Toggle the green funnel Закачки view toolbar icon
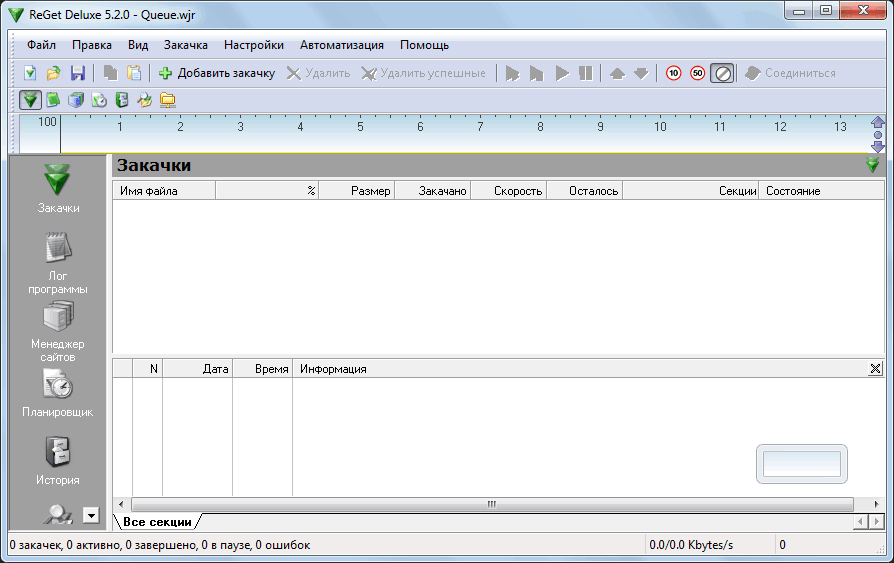 point(30,100)
